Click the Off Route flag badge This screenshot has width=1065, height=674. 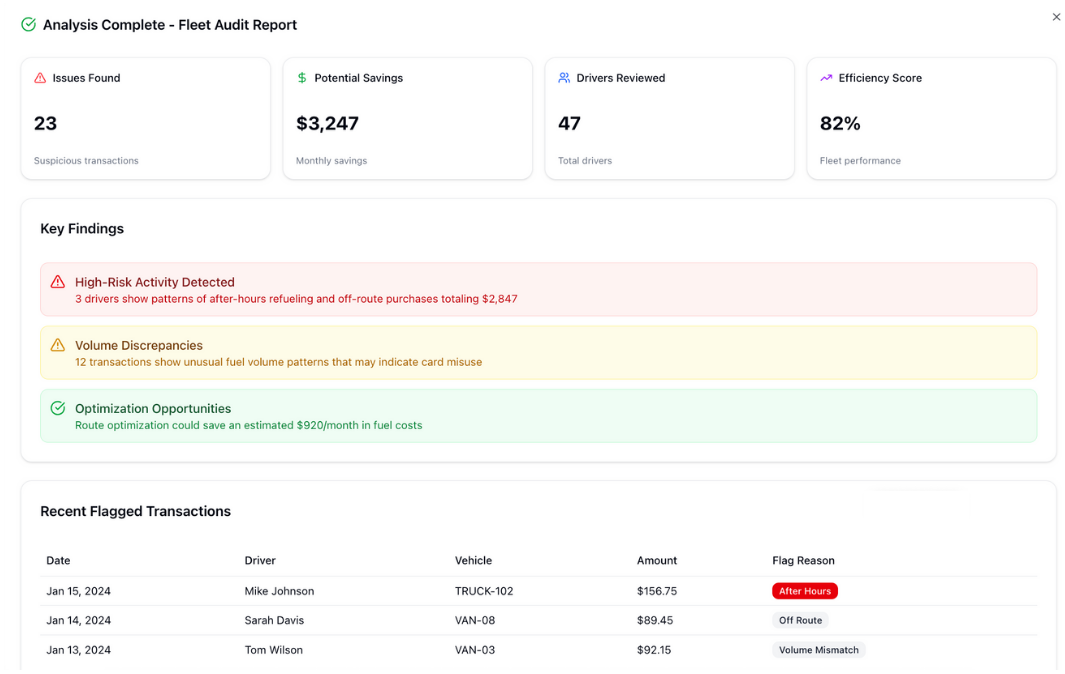pos(800,620)
